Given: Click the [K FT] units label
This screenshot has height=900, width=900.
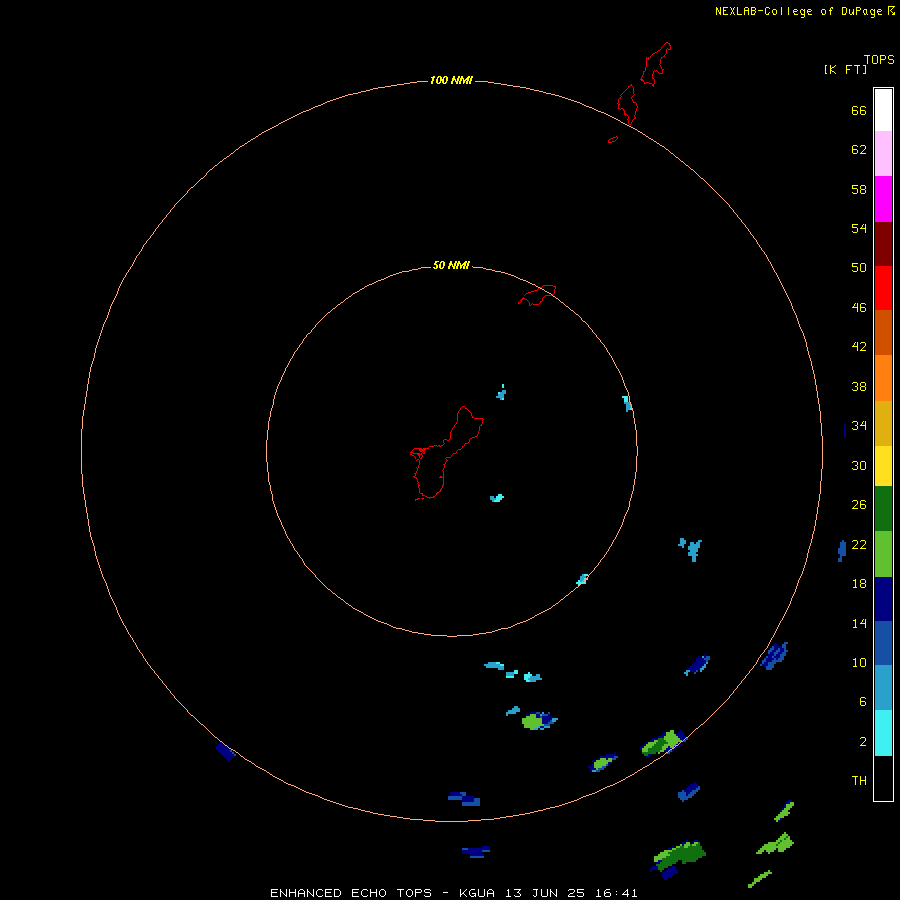Looking at the screenshot, I should (x=845, y=69).
